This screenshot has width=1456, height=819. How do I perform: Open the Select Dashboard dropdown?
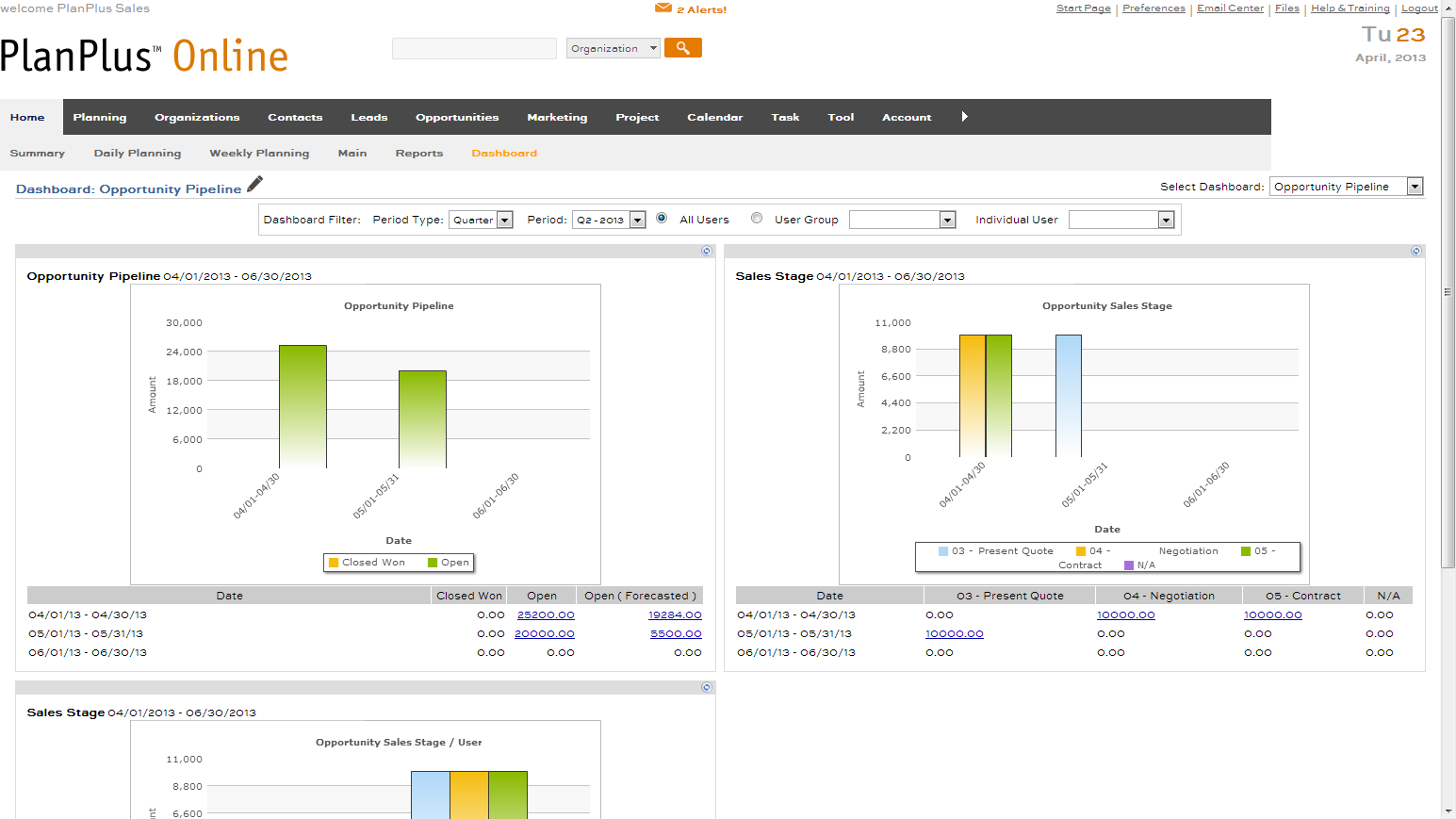coord(1347,187)
